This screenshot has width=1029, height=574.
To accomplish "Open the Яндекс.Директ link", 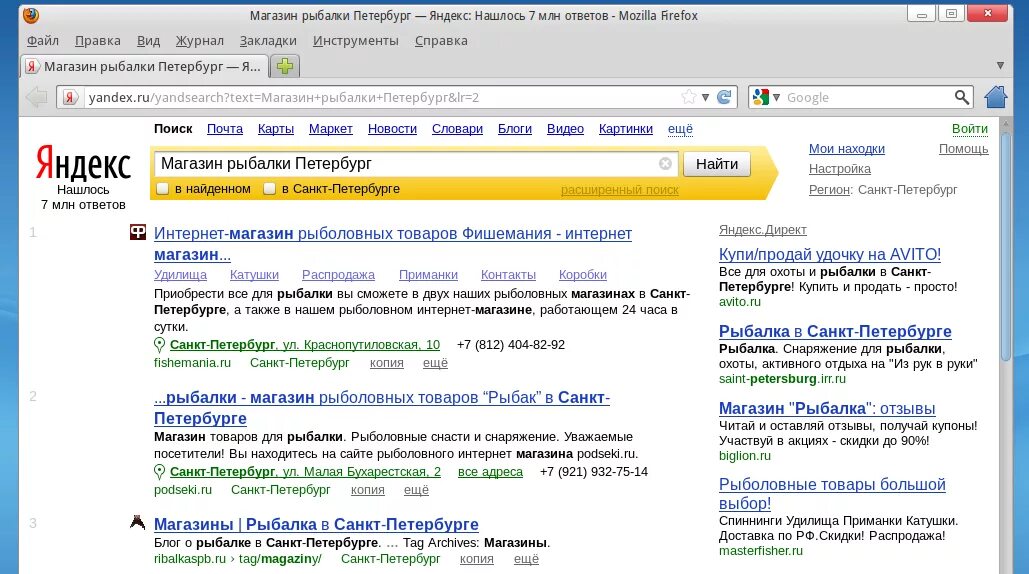I will point(763,230).
